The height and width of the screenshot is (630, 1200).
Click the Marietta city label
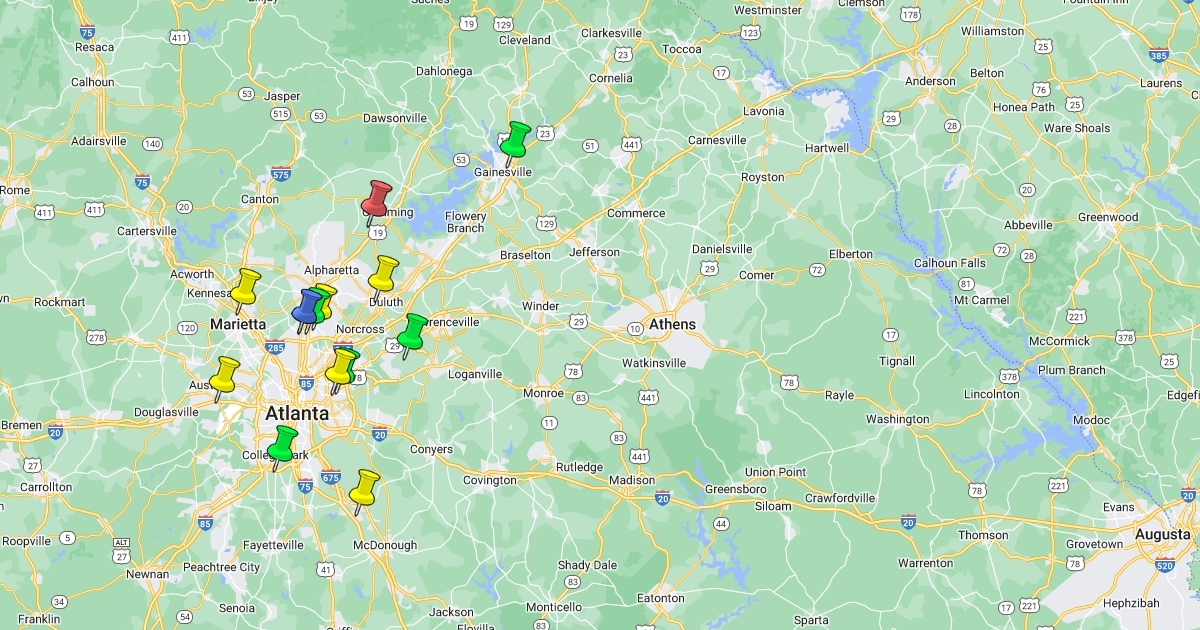point(238,324)
